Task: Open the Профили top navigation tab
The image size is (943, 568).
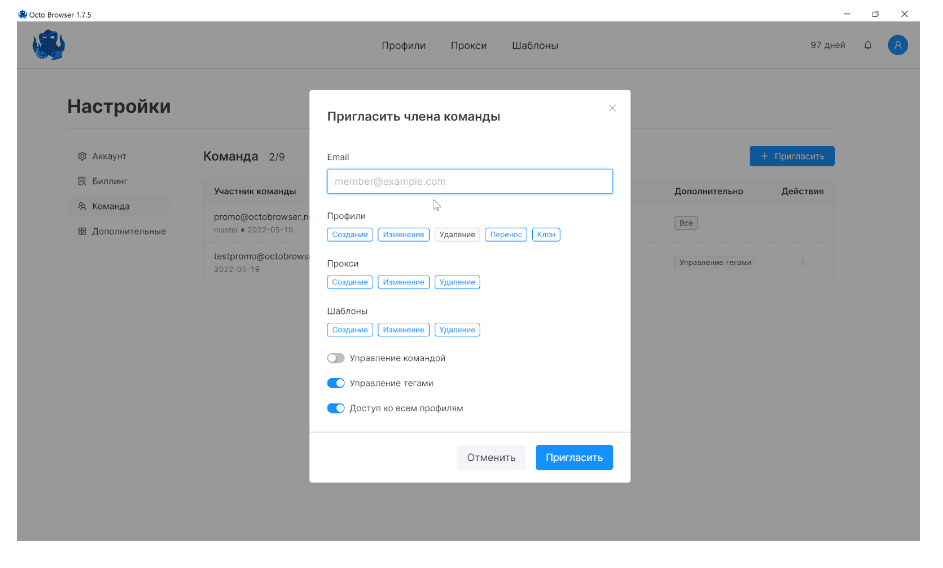Action: tap(404, 46)
